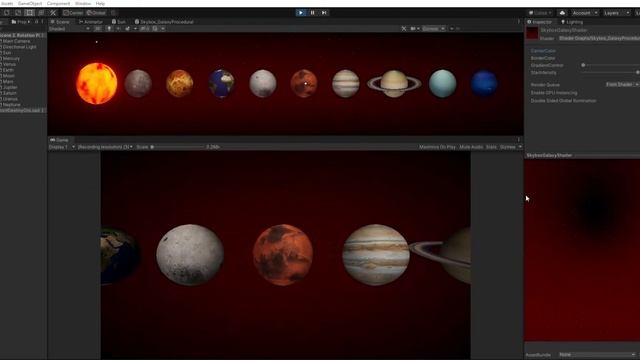This screenshot has height=360, width=640.
Task: Toggle Scene effects icon
Action: [x=129, y=29]
